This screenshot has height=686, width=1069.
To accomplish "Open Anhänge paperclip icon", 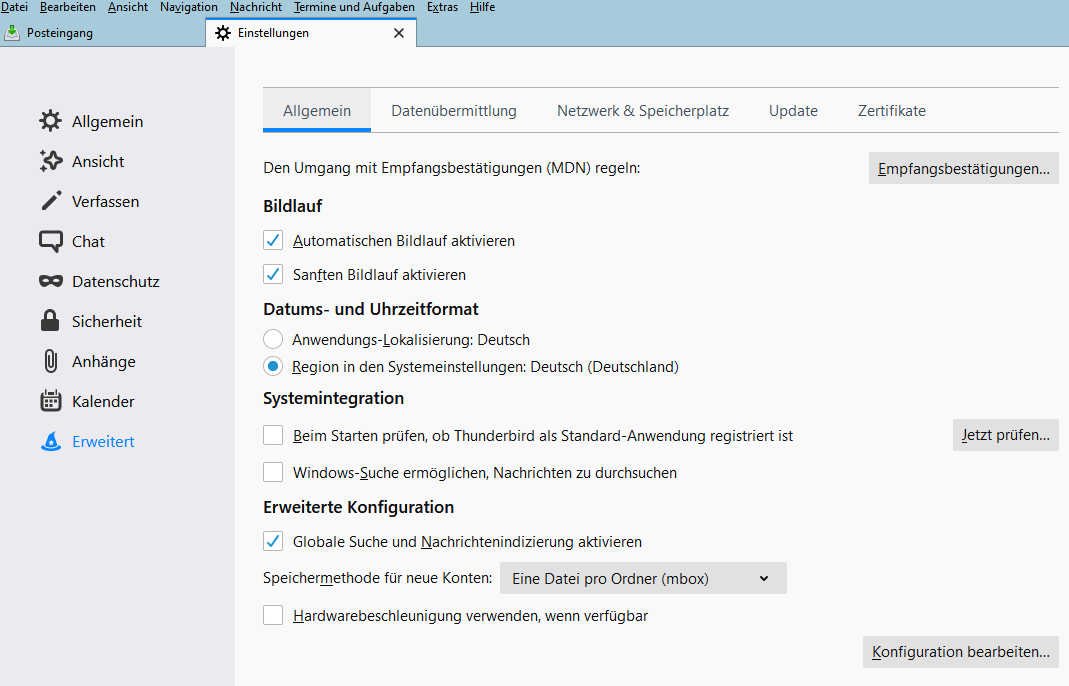I will pos(50,361).
